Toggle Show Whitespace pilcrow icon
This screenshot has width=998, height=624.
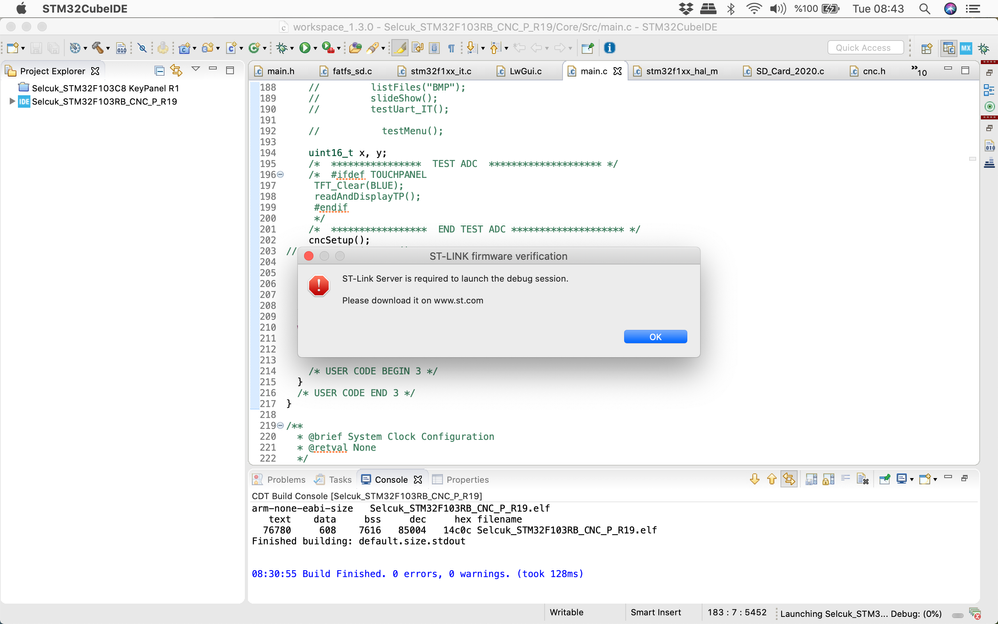click(451, 48)
